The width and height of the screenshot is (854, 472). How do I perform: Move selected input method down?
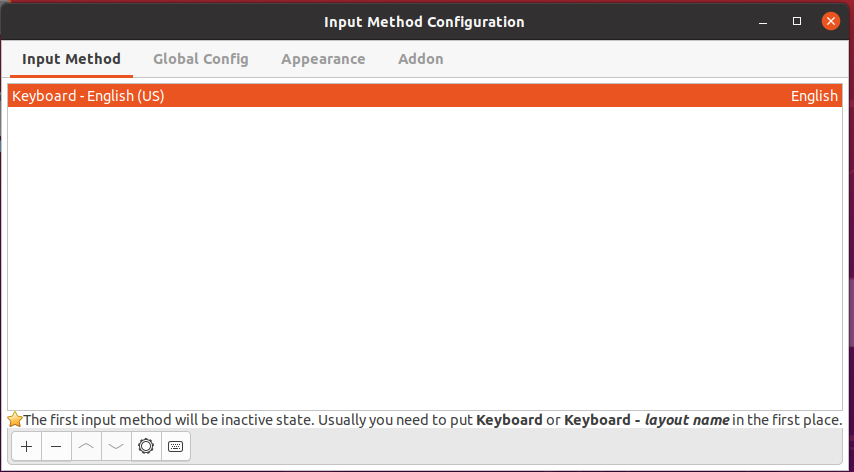coord(116,446)
